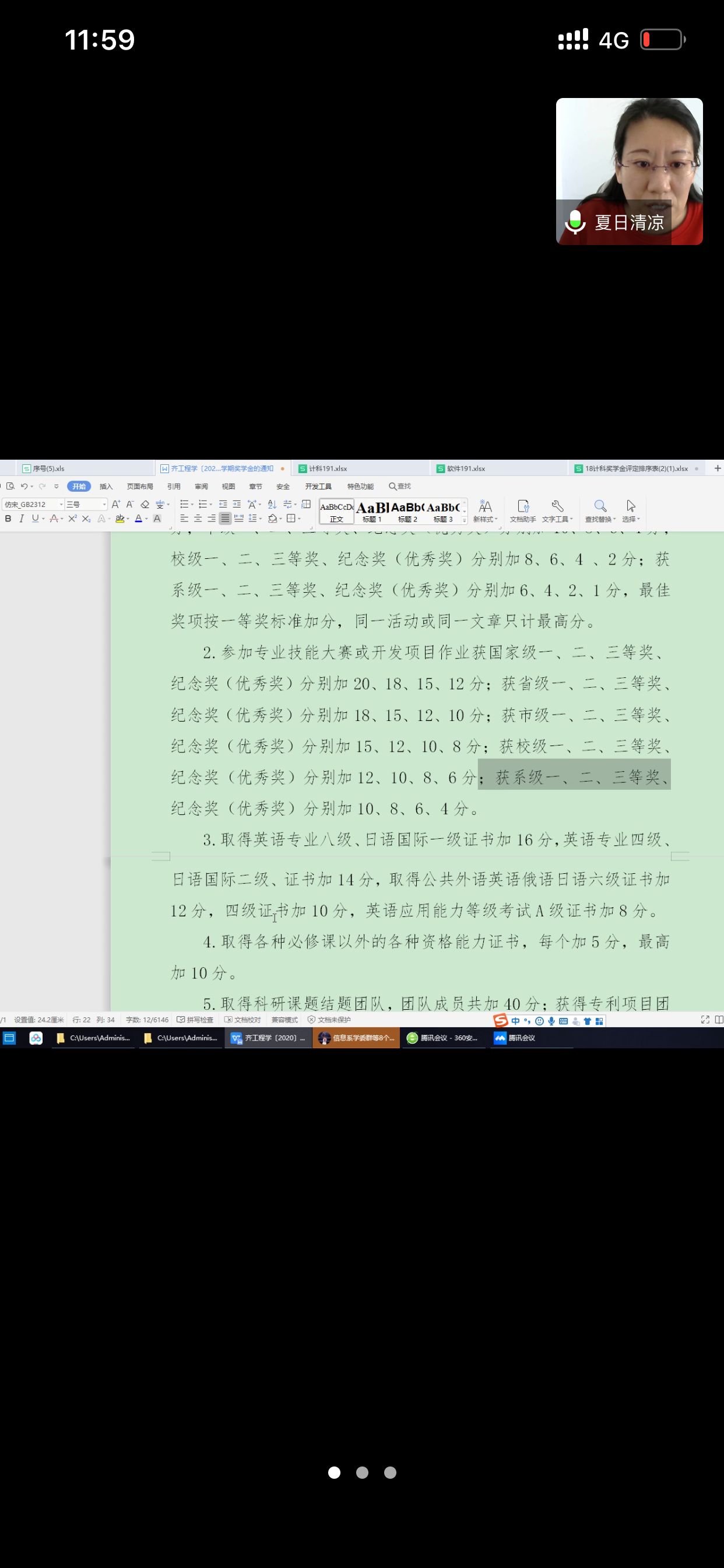Click the increase font size icon
The width and height of the screenshot is (724, 1568).
pos(115,504)
